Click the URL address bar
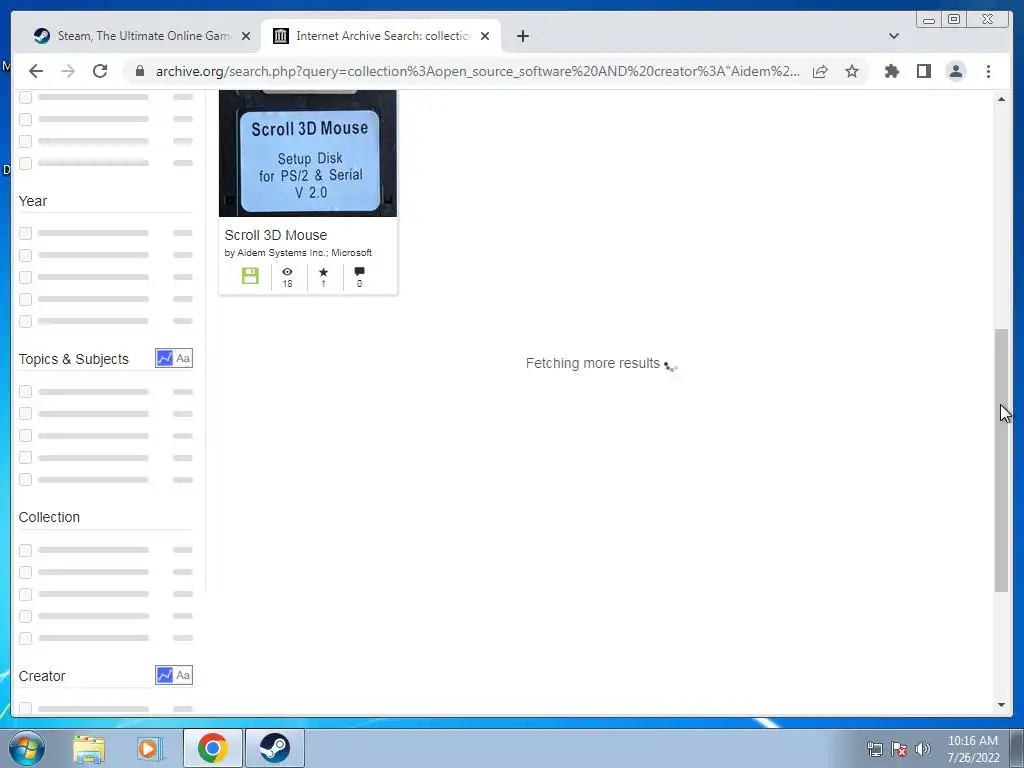 coord(477,71)
